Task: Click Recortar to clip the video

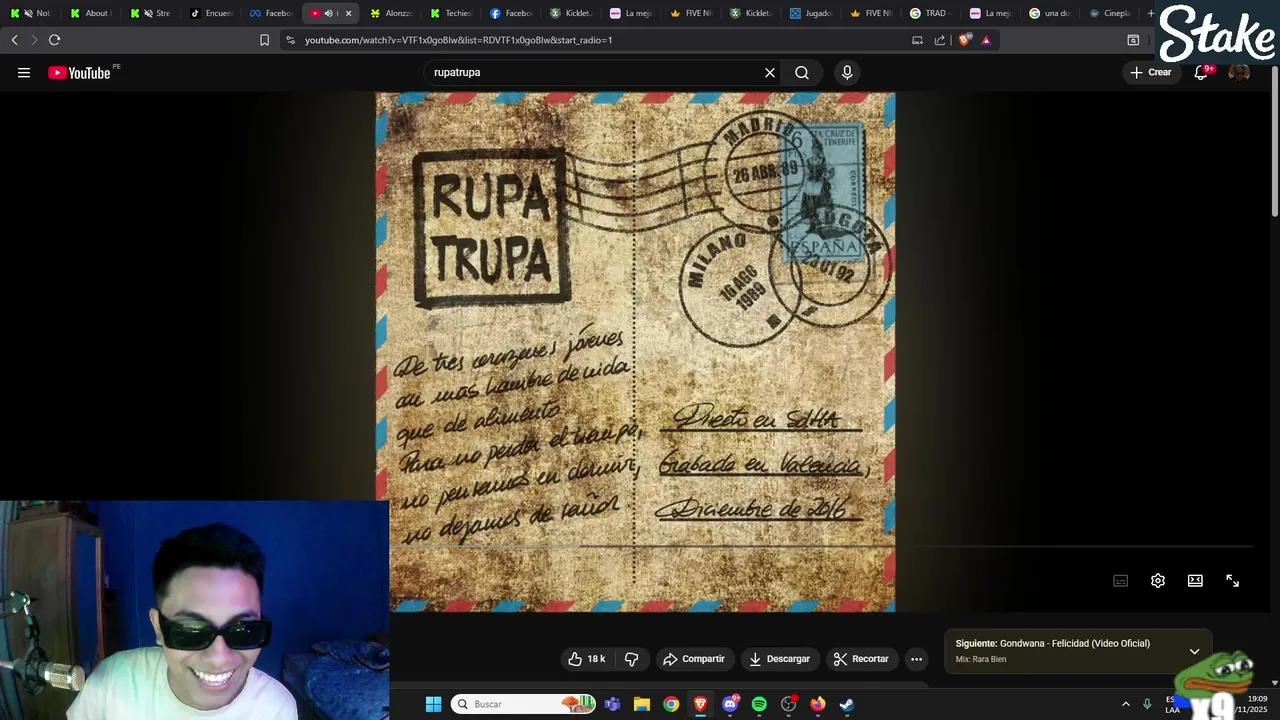Action: point(861,659)
